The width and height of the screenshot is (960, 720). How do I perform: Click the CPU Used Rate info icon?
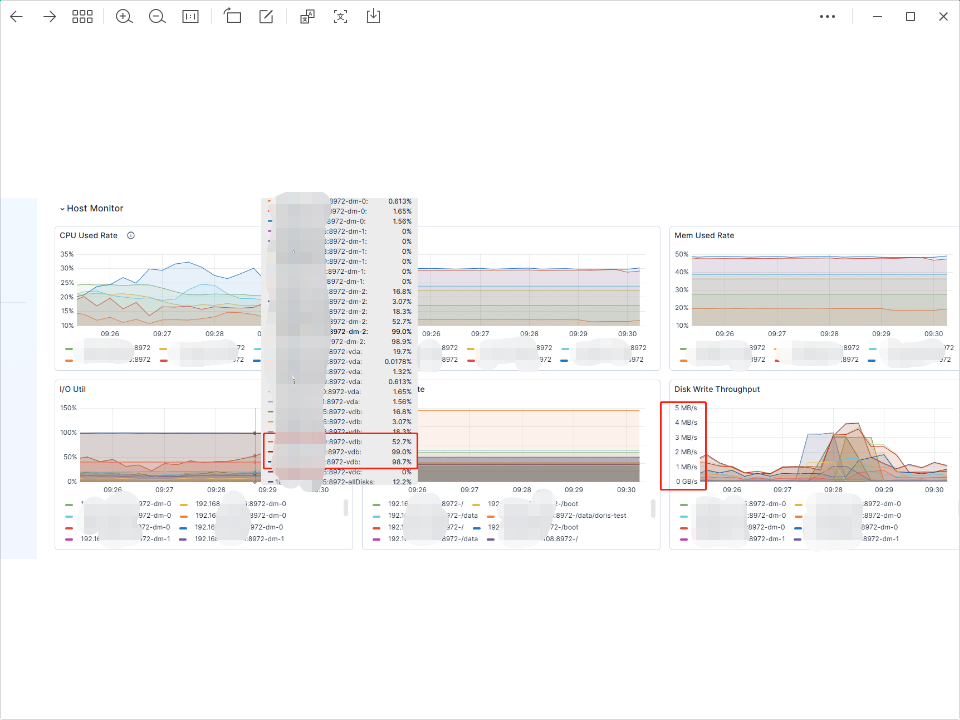point(131,236)
